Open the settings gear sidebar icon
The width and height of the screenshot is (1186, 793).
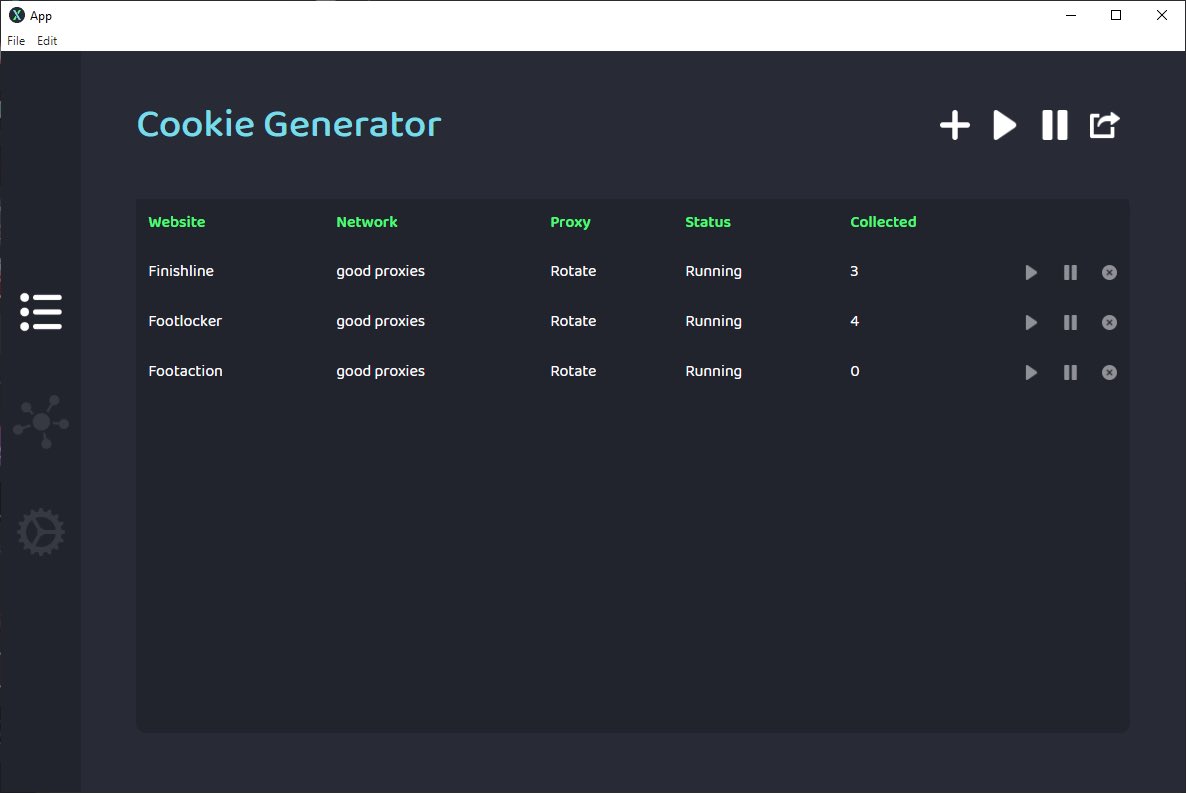pos(41,532)
